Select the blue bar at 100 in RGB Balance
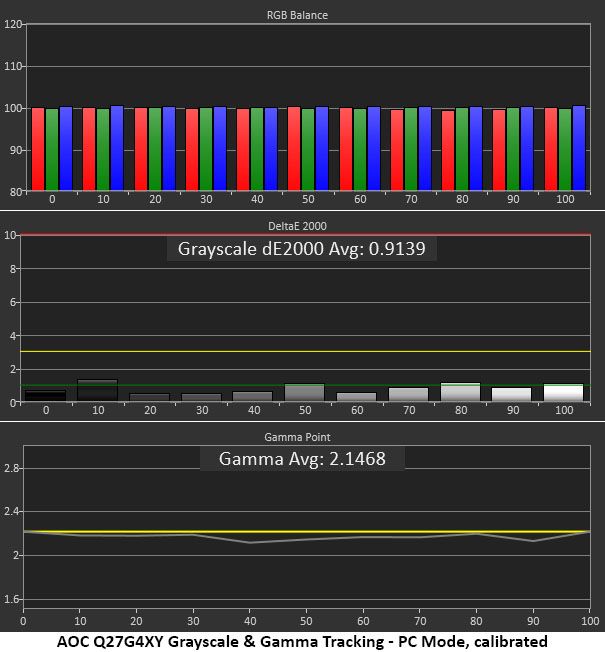Image resolution: width=605 pixels, height=652 pixels. click(x=579, y=148)
